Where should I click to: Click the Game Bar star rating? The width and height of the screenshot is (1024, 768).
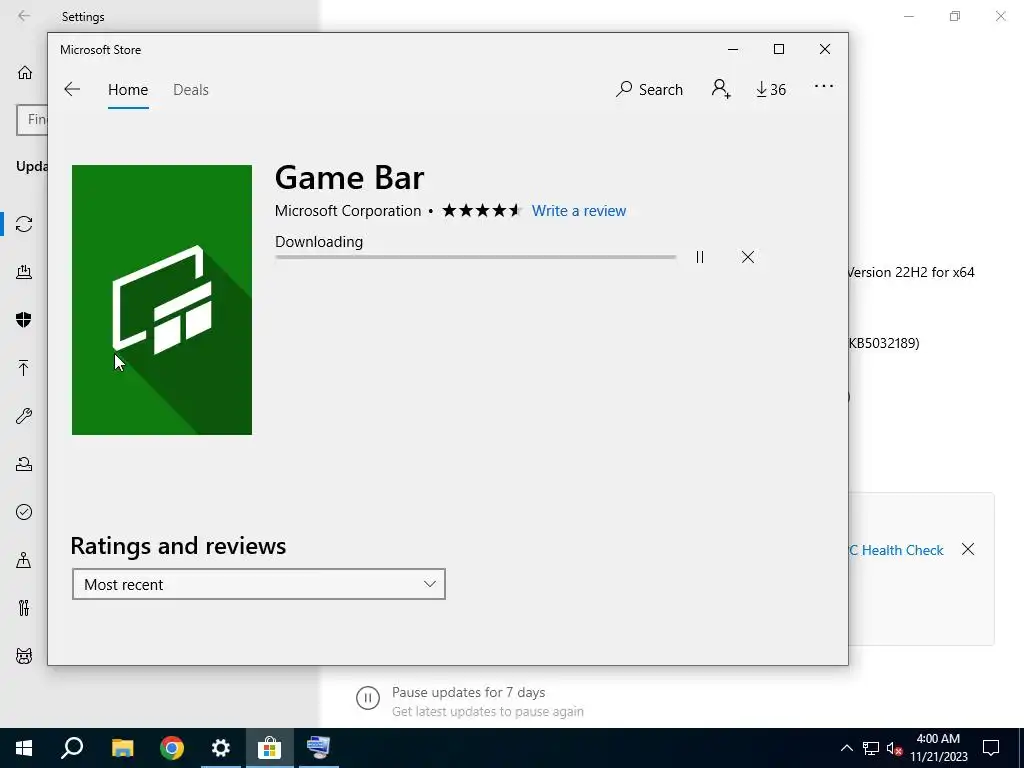[482, 210]
